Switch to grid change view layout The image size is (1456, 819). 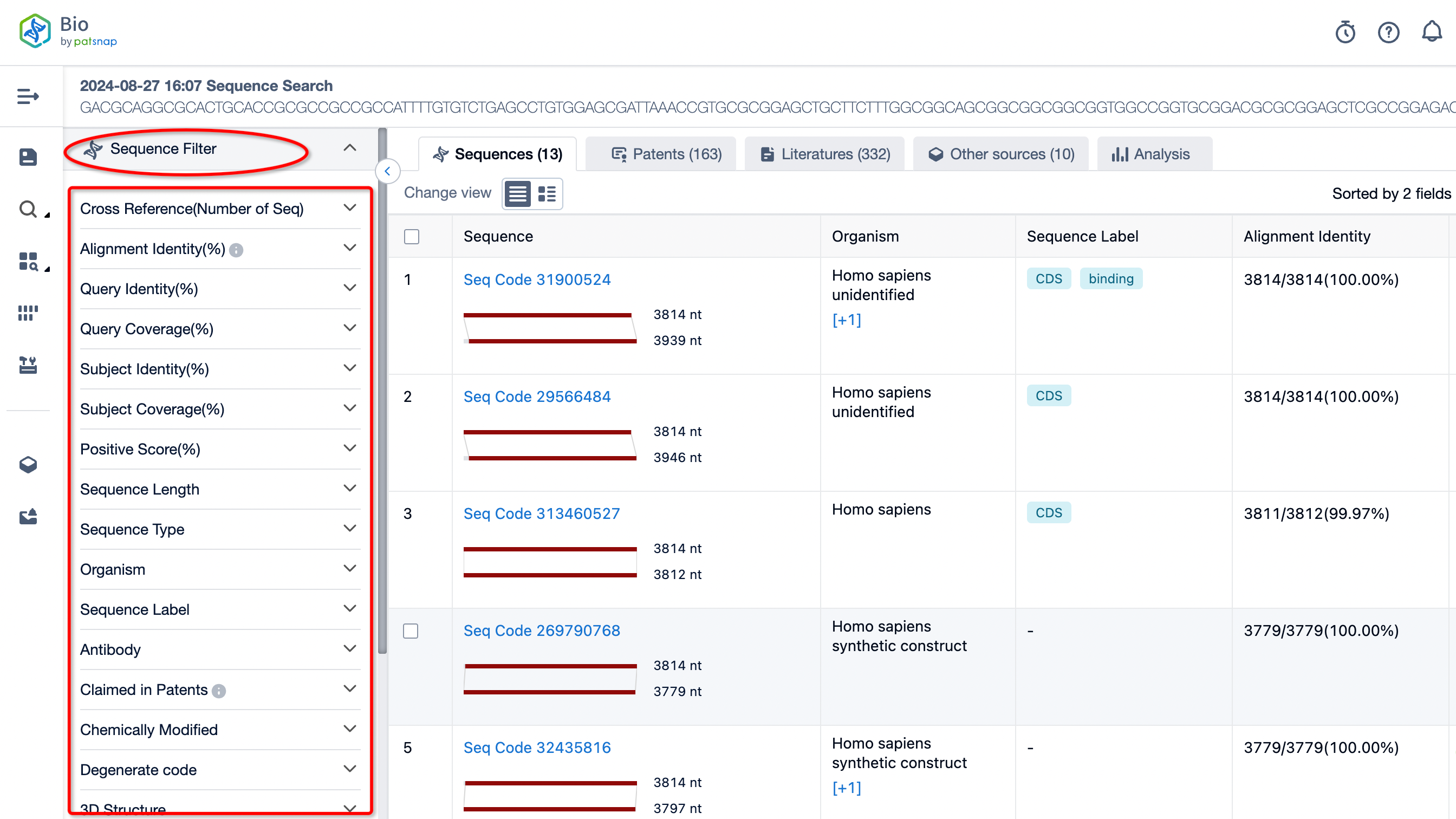click(x=548, y=193)
